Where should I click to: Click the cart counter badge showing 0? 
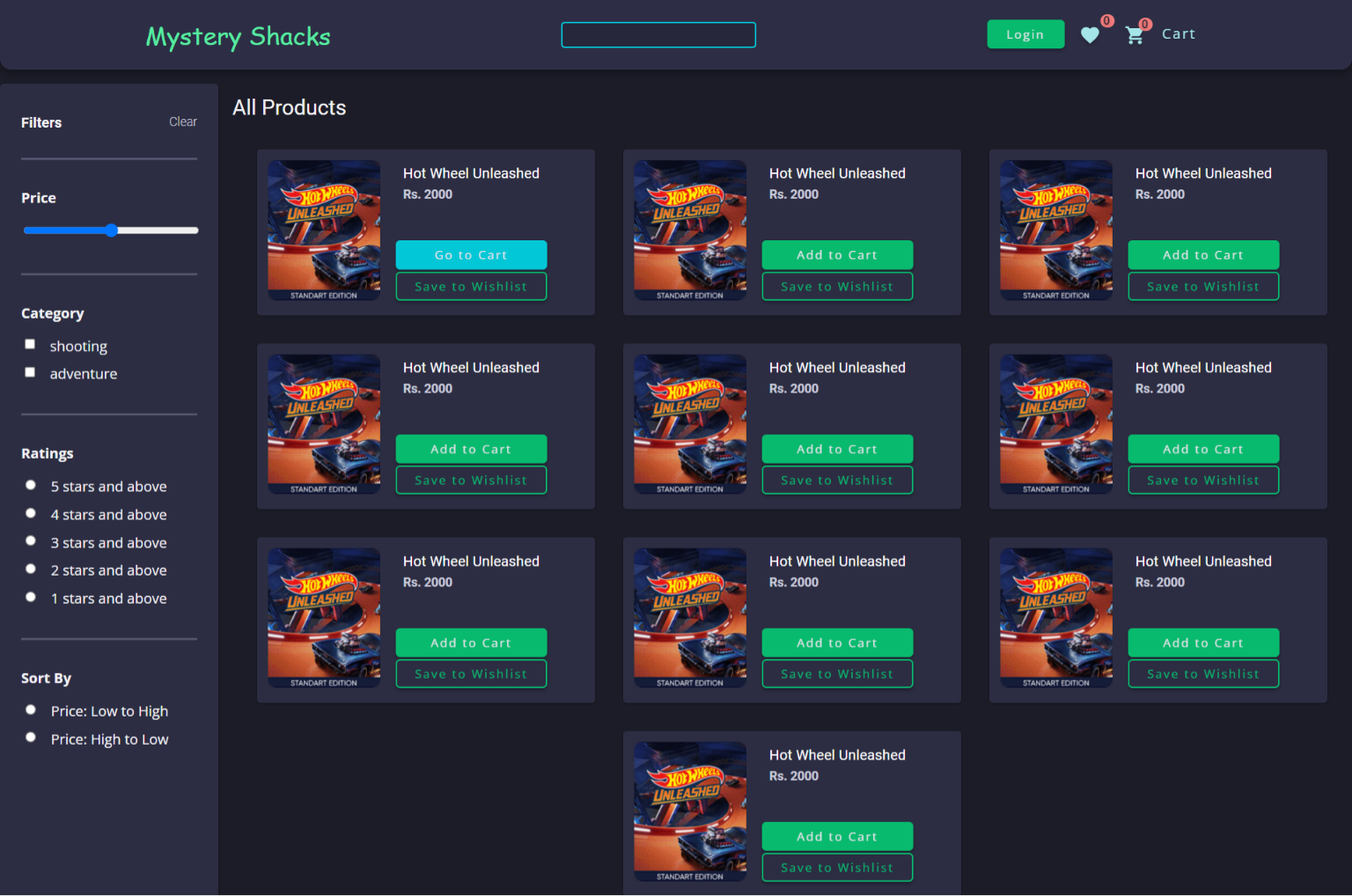coord(1144,25)
